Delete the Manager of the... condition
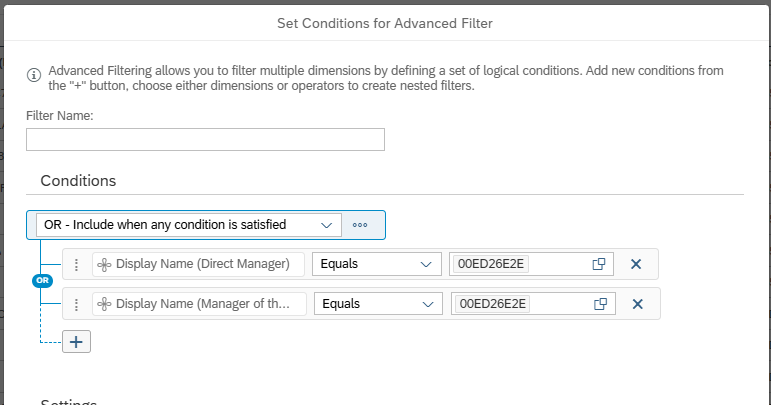Image resolution: width=771 pixels, height=405 pixels. 637,303
